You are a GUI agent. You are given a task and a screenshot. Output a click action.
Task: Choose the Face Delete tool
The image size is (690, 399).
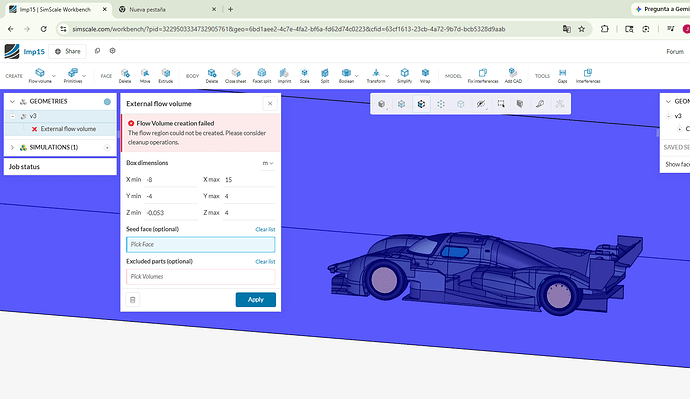125,75
